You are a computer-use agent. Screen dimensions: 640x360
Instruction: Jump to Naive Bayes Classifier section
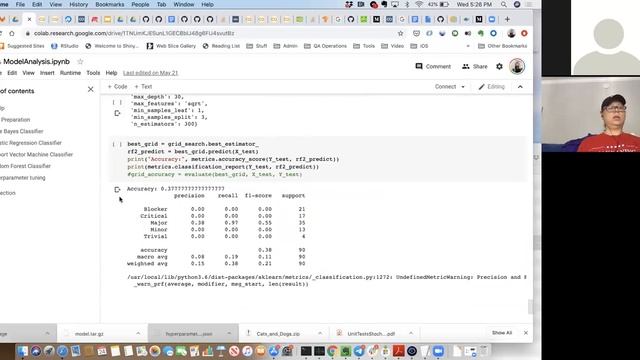[22, 131]
